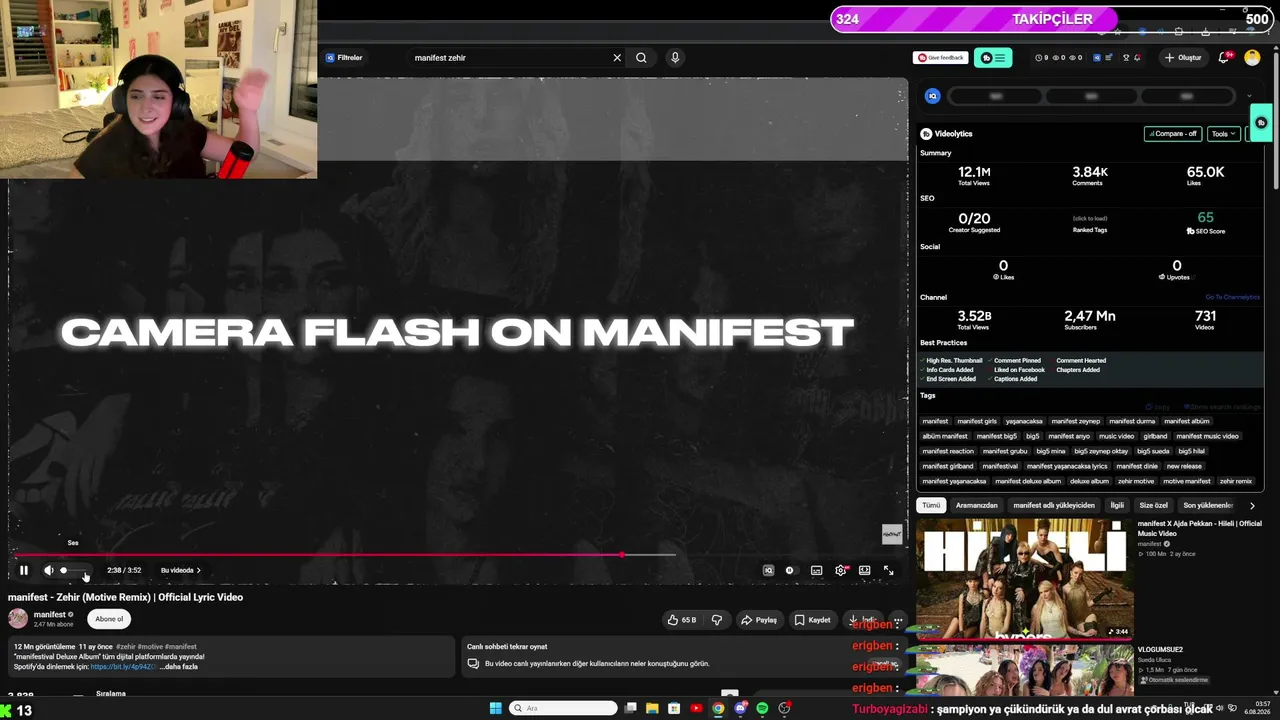Expand the description with '...daha fazla'
This screenshot has height=720, width=1280.
178,666
